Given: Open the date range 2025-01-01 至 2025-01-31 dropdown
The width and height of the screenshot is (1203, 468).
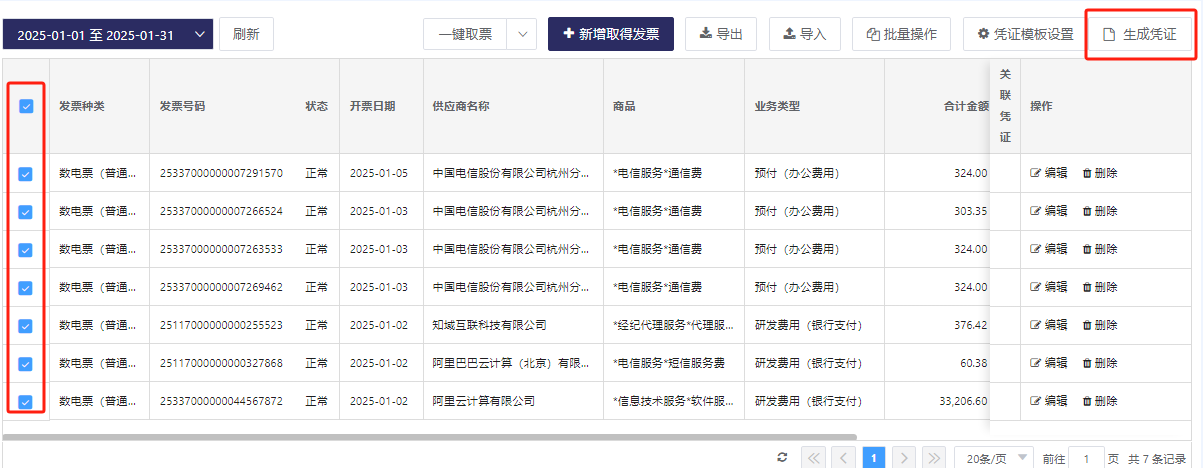Looking at the screenshot, I should [x=108, y=34].
